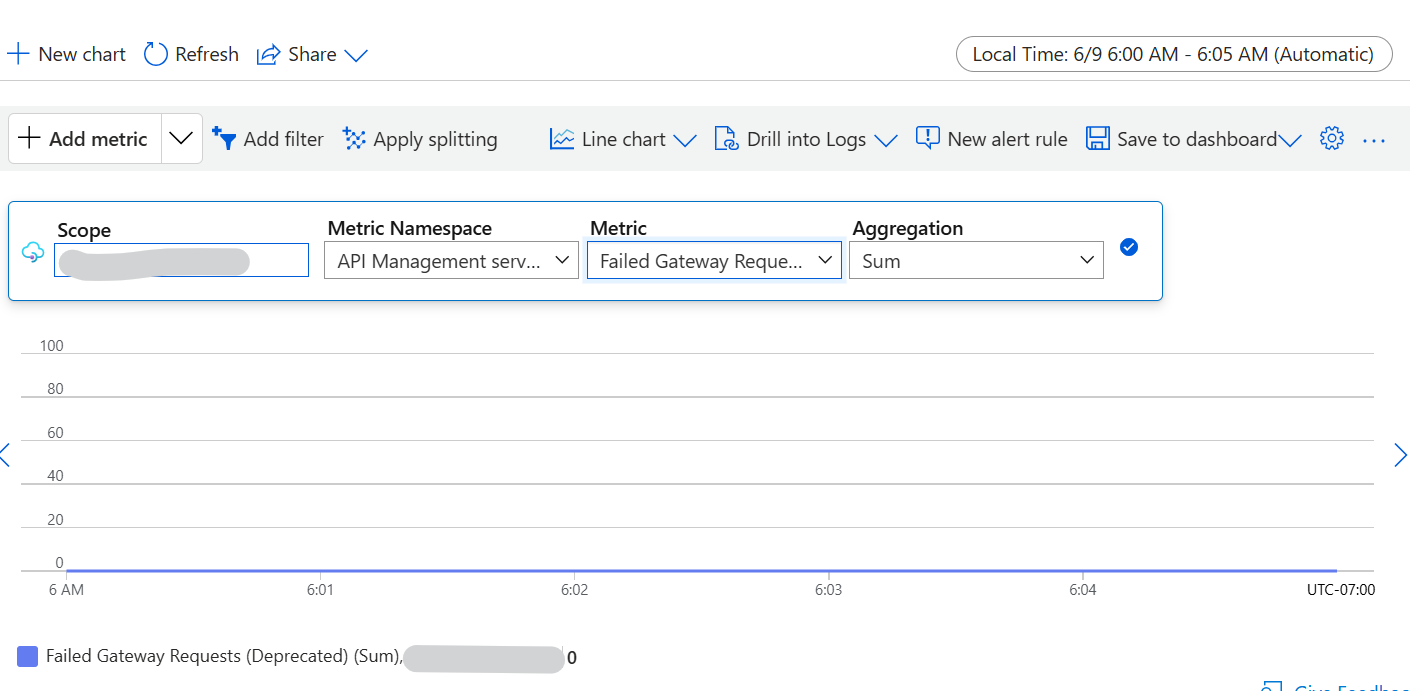The height and width of the screenshot is (691, 1410).
Task: Click the Failed Gateway Requests legend color swatch
Action: click(x=27, y=655)
